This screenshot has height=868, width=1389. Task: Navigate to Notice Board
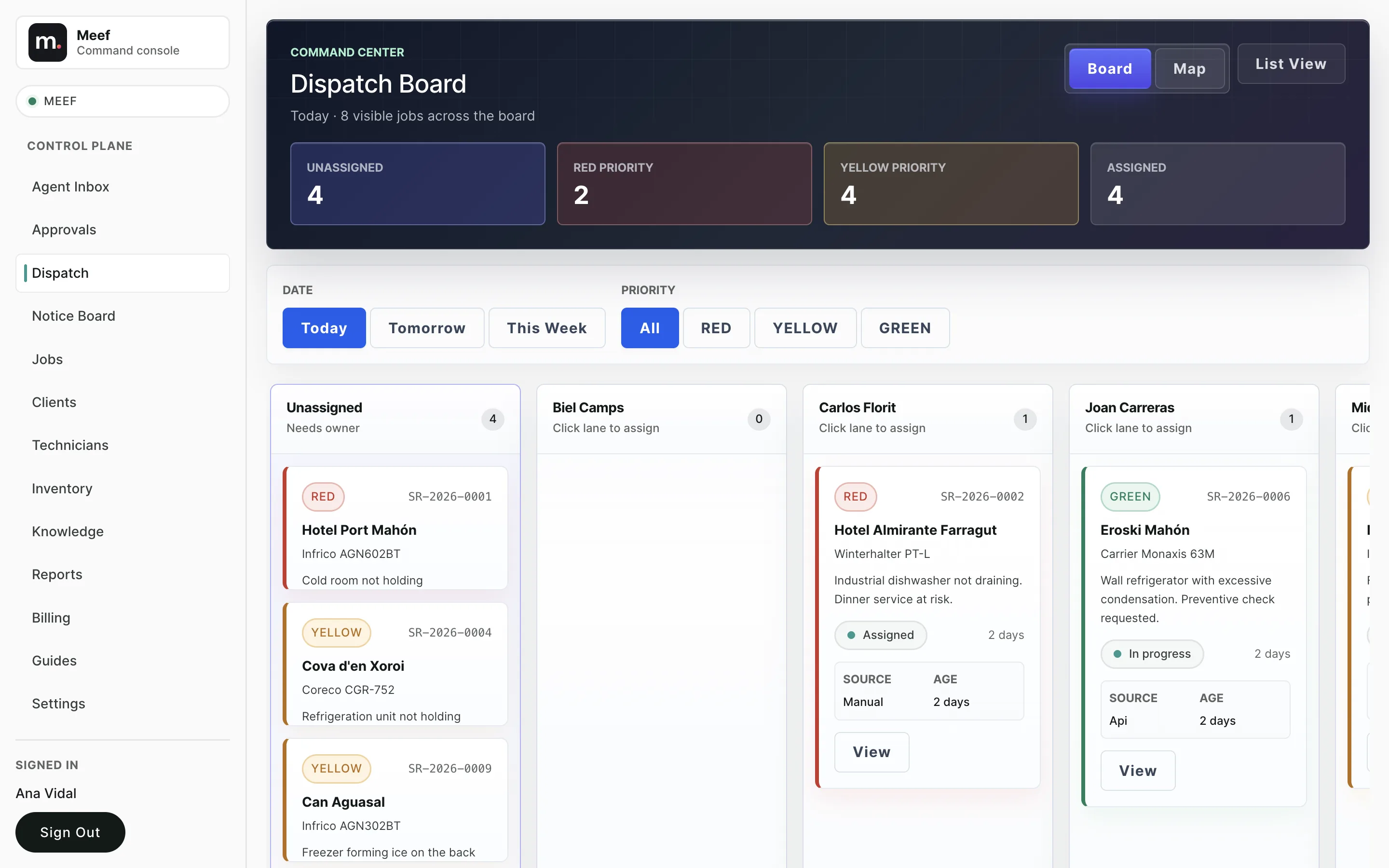click(x=122, y=316)
